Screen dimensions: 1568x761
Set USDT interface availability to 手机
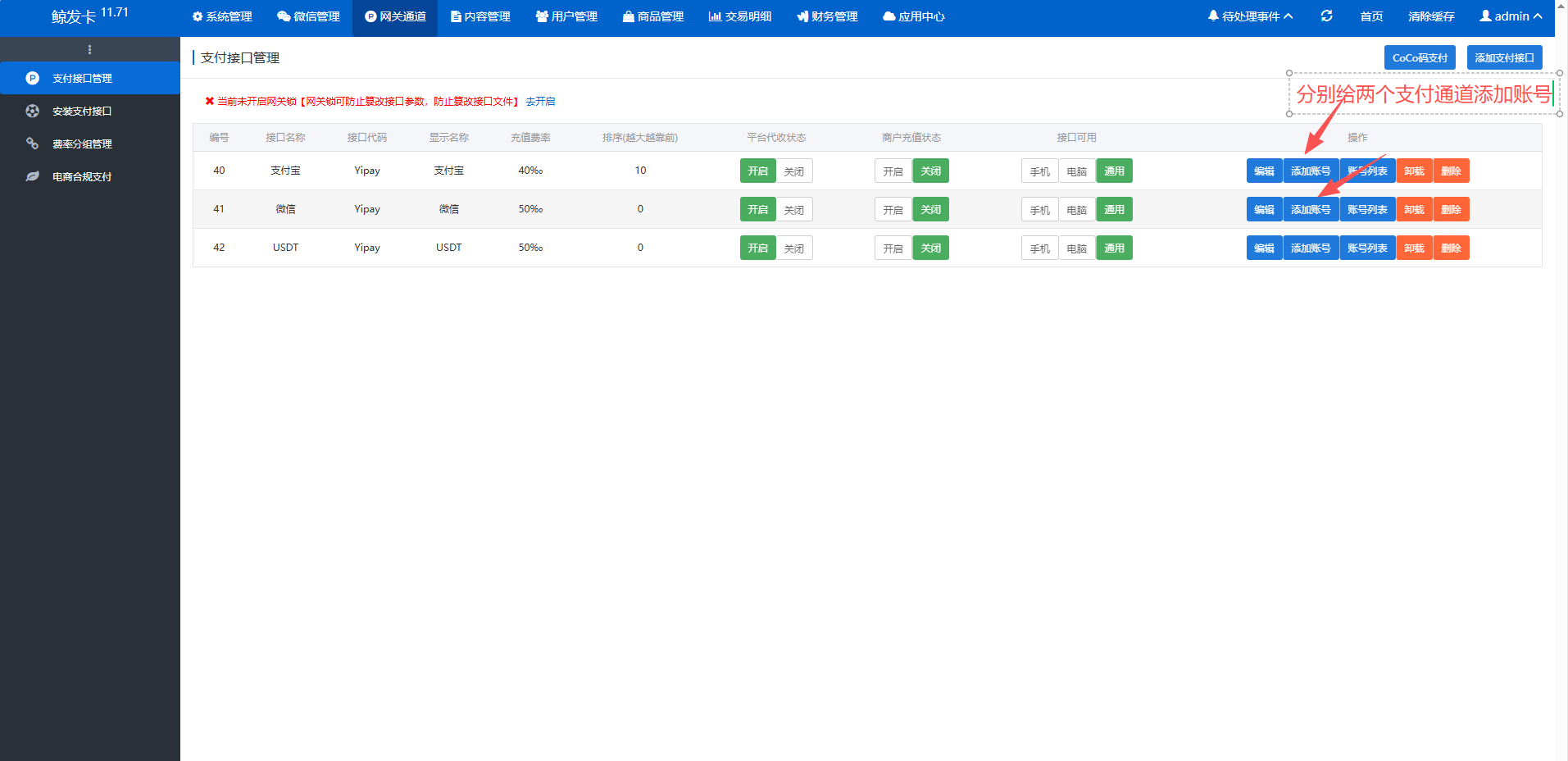[x=1039, y=248]
